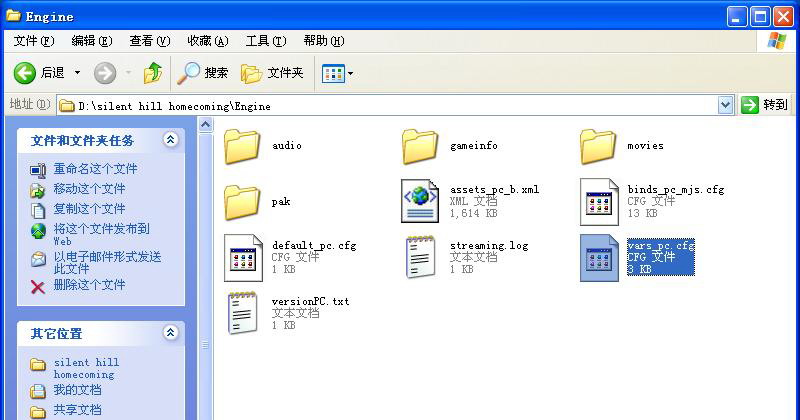Open the 编辑(E) menu
Image resolution: width=800 pixels, height=420 pixels.
(92, 41)
